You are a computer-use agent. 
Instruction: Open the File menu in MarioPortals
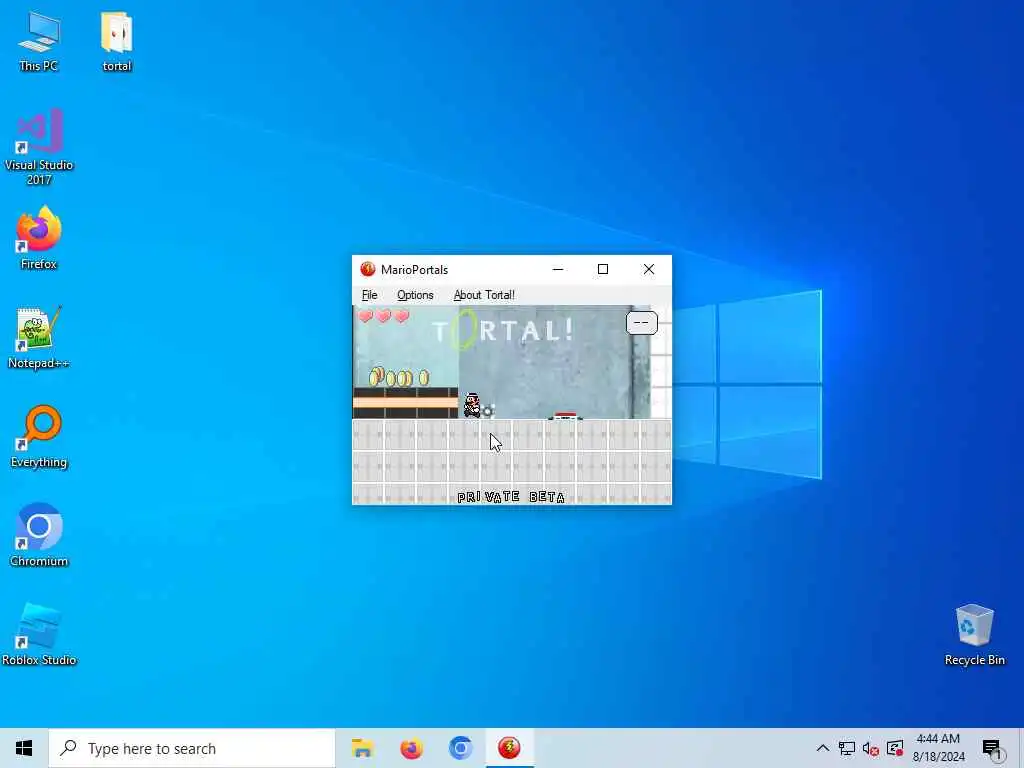pos(370,295)
